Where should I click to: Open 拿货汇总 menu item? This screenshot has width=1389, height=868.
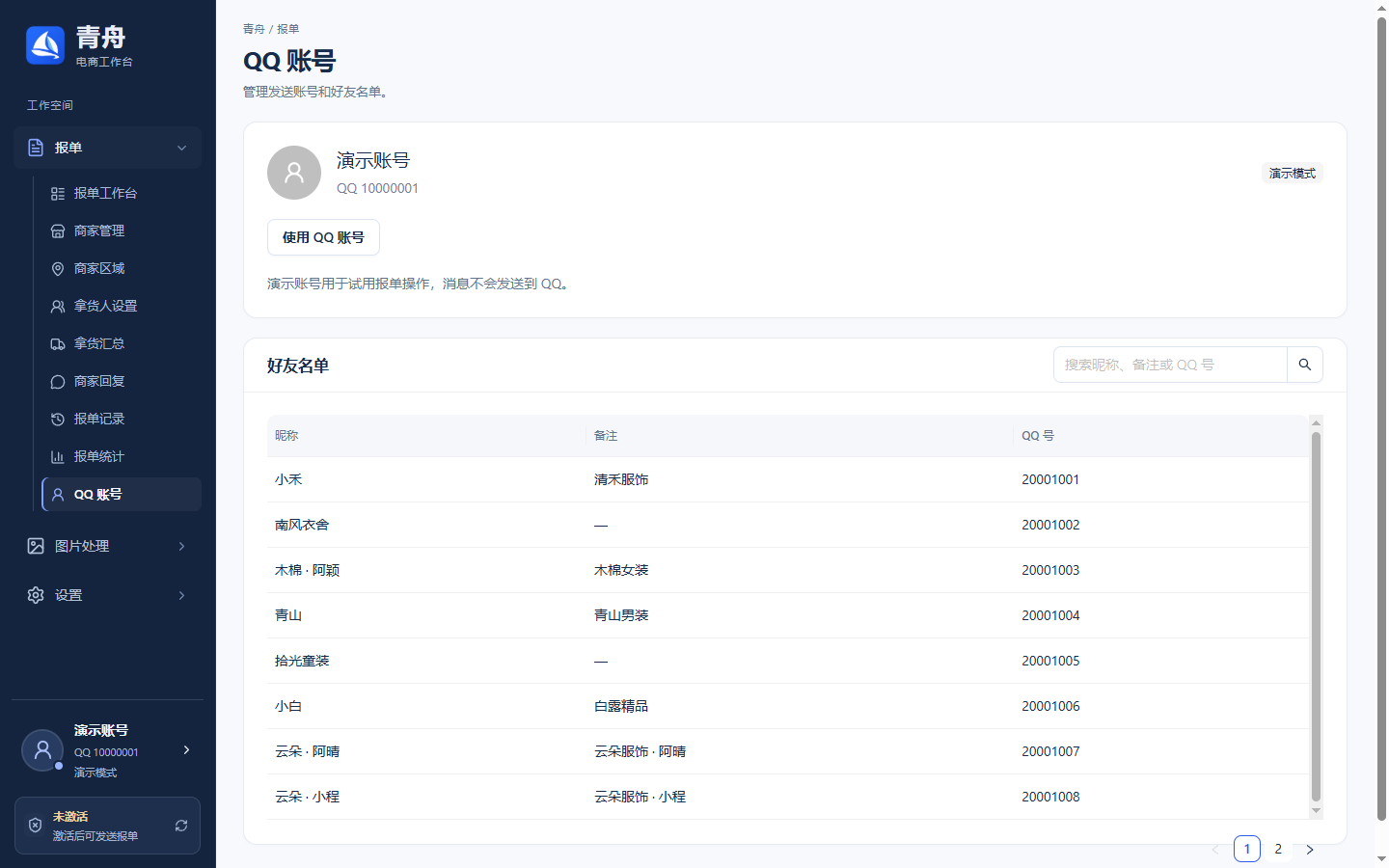(122, 343)
